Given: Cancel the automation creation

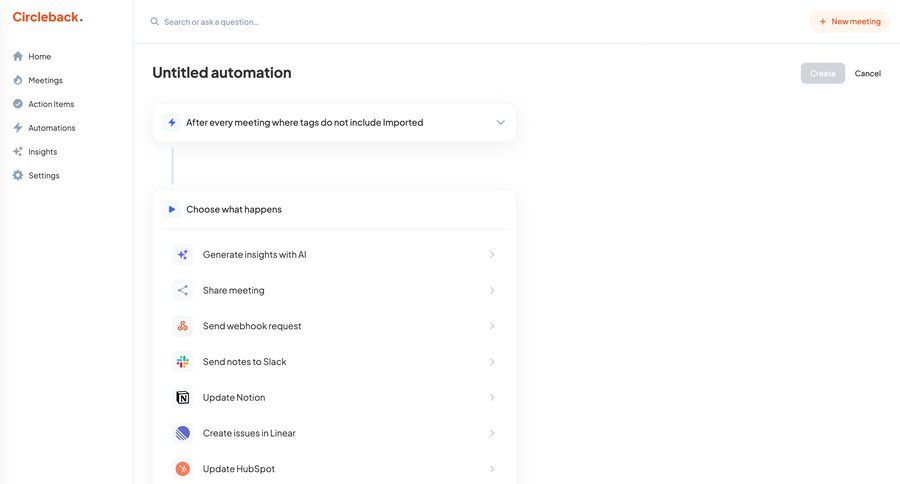Looking at the screenshot, I should click(867, 73).
